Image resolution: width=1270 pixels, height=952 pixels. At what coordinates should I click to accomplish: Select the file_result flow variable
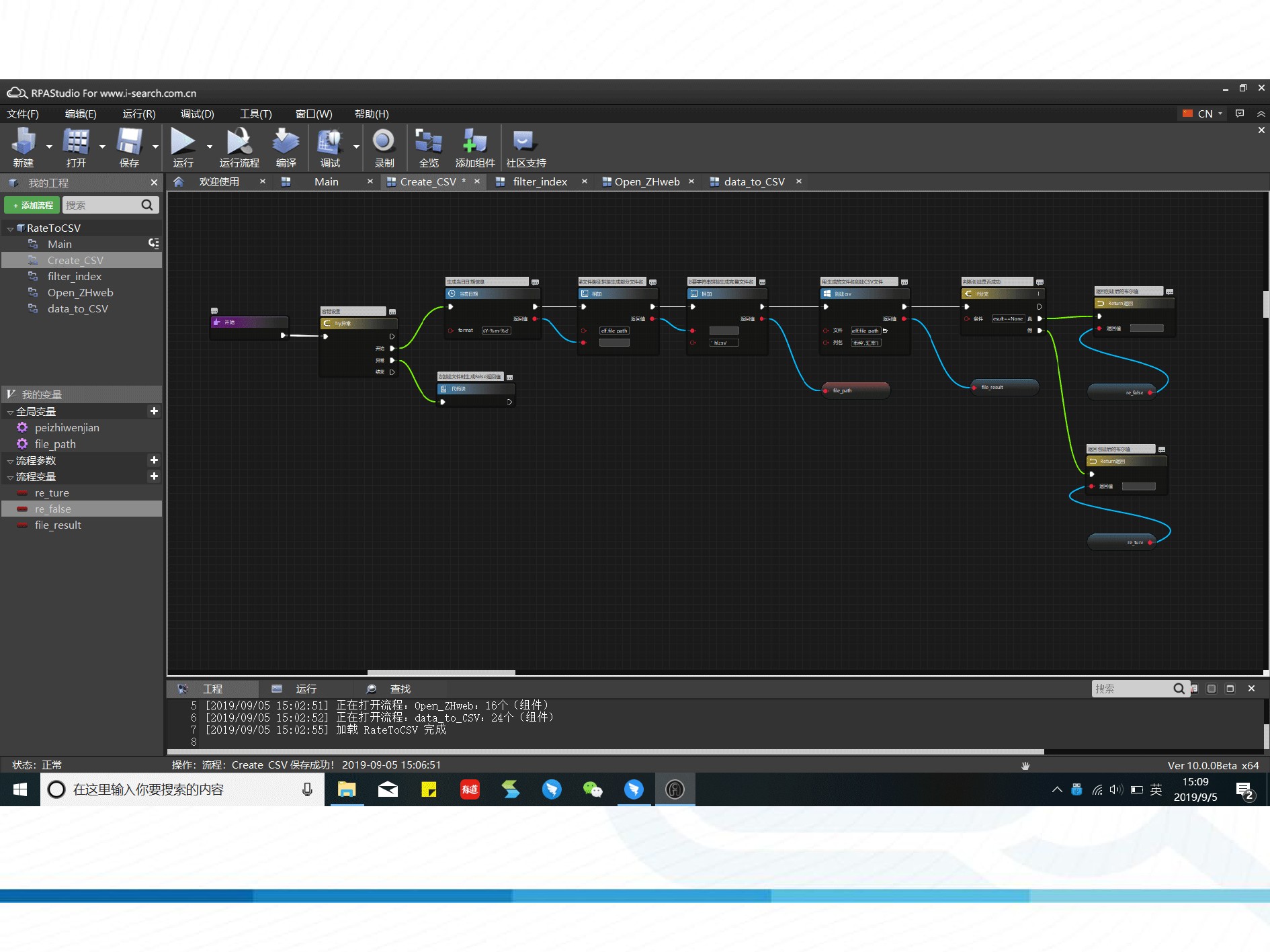58,525
